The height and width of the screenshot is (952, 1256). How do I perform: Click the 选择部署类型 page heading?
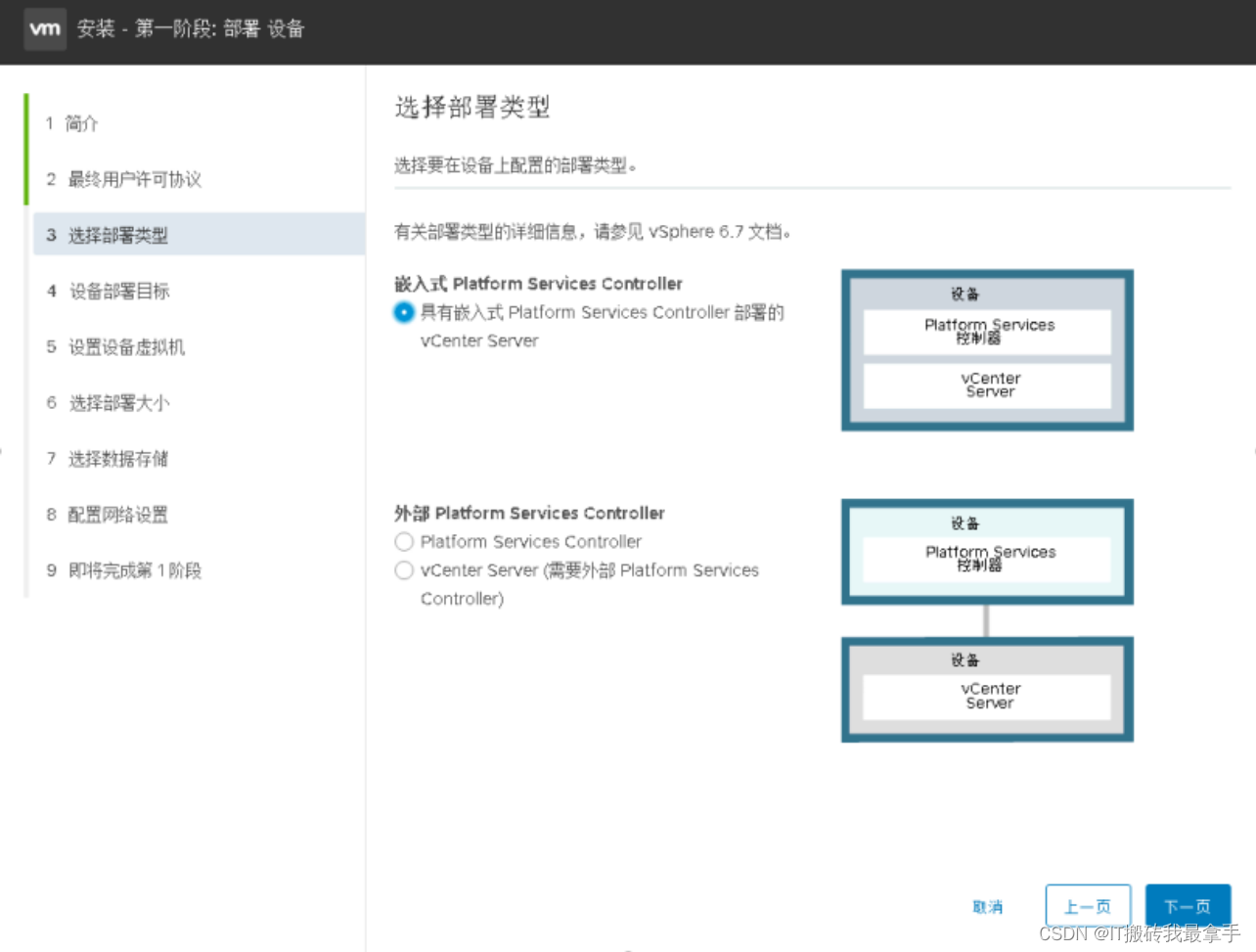coord(472,107)
